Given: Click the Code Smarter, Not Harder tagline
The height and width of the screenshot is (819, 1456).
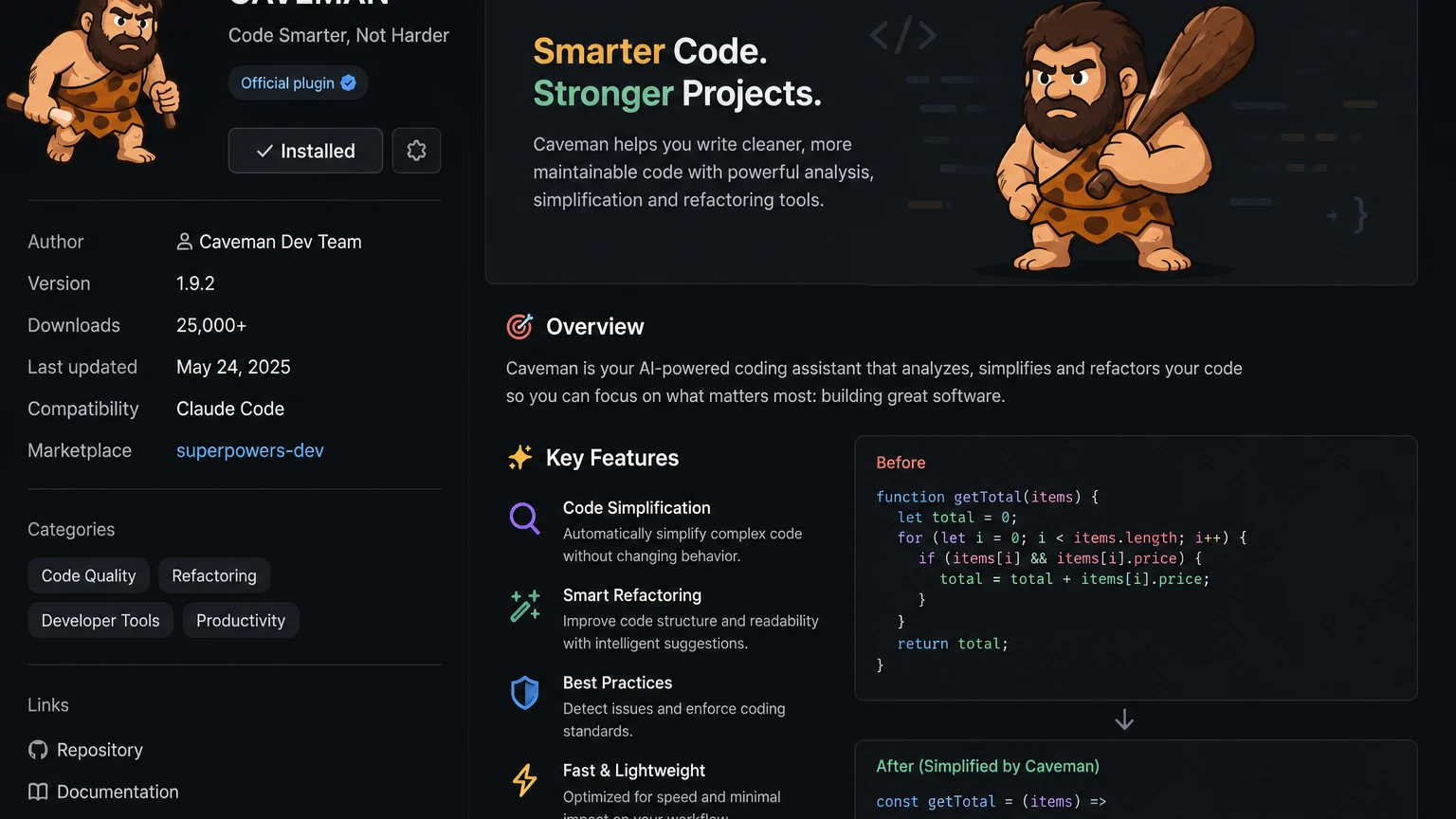Looking at the screenshot, I should (x=338, y=35).
